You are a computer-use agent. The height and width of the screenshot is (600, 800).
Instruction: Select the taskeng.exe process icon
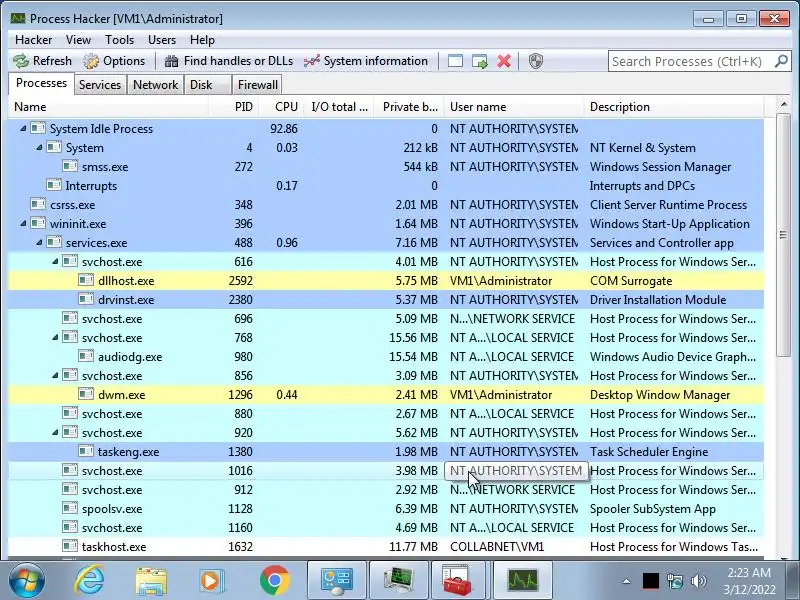86,452
